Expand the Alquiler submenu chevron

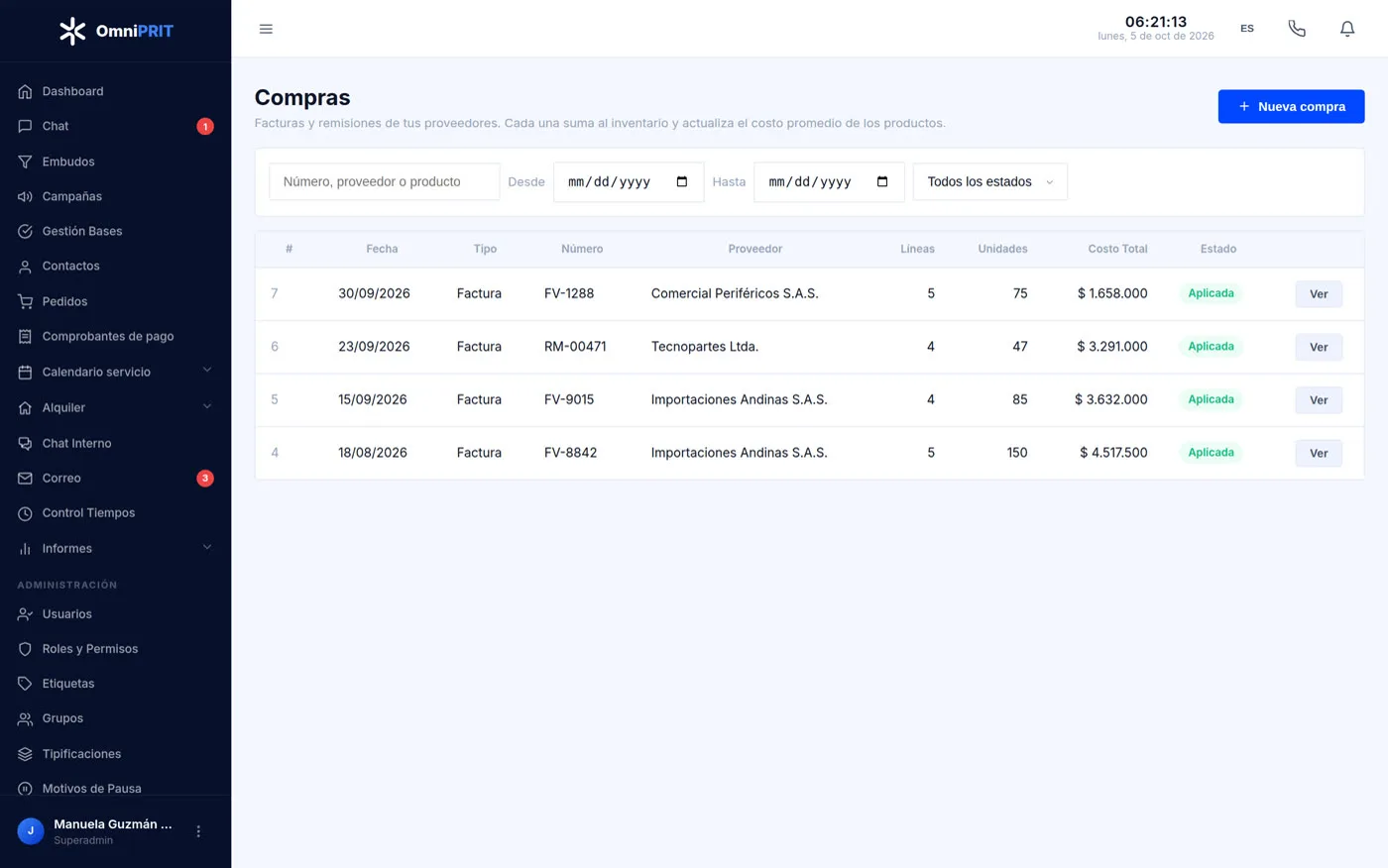[207, 406]
